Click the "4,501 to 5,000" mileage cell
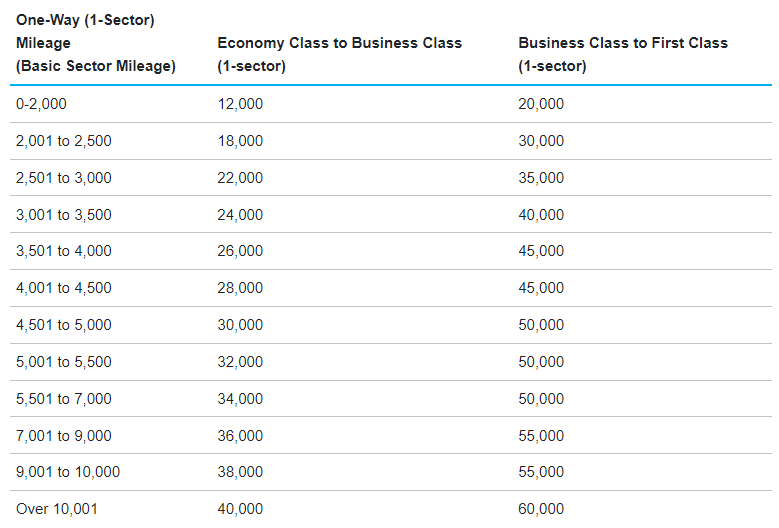The height and width of the screenshot is (528, 779). pos(64,325)
